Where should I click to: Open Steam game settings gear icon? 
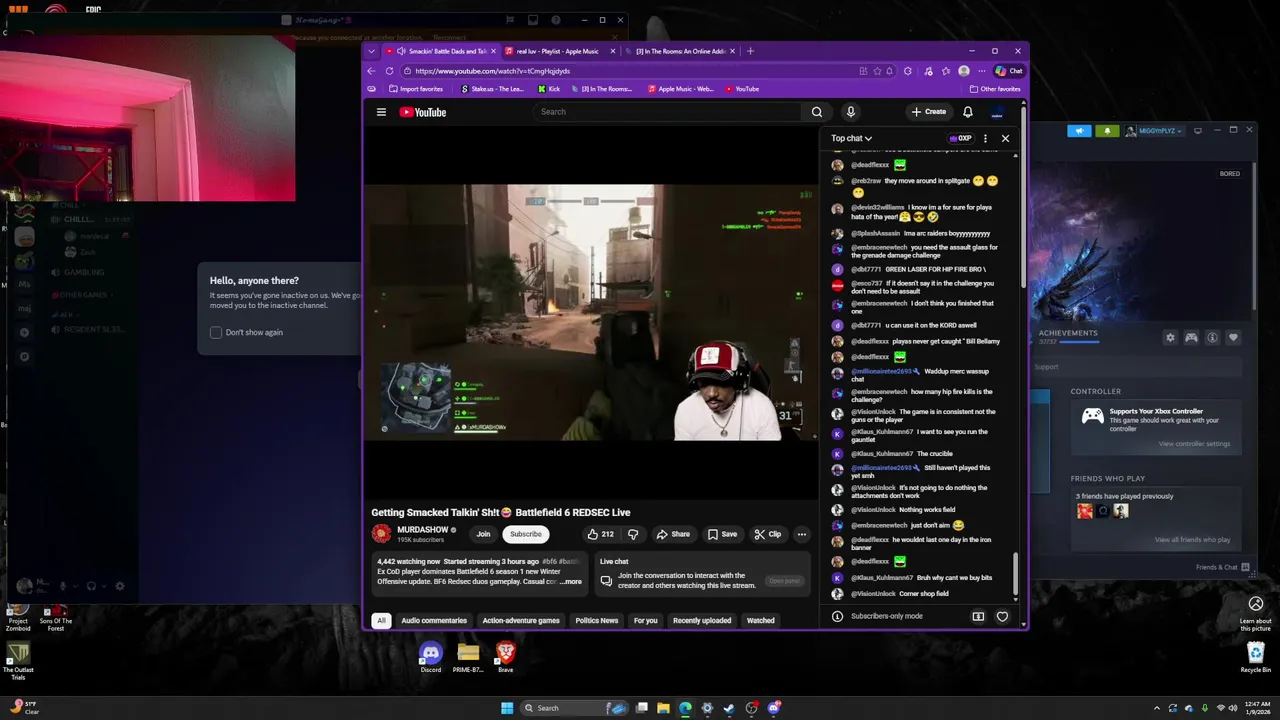click(x=1170, y=338)
